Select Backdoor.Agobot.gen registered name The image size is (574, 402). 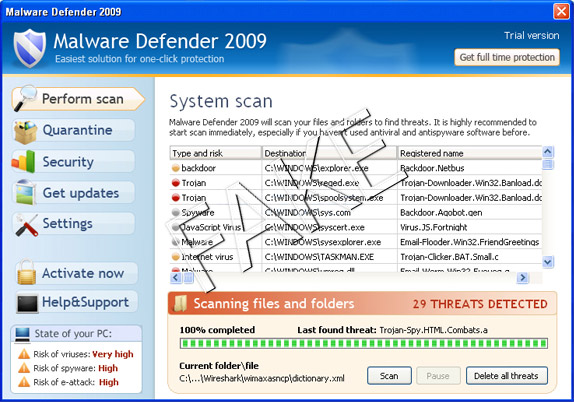(441, 213)
